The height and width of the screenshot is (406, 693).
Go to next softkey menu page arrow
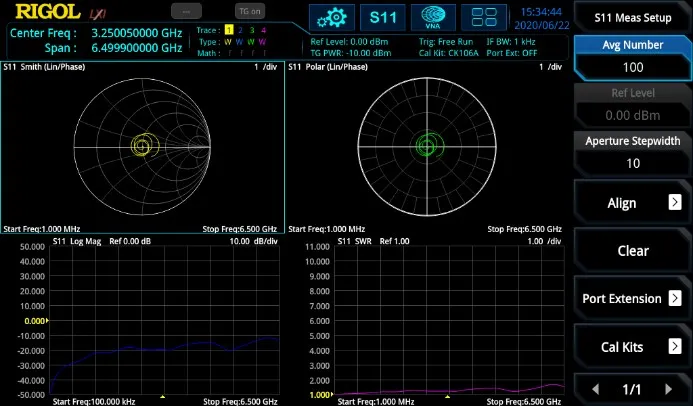(669, 389)
